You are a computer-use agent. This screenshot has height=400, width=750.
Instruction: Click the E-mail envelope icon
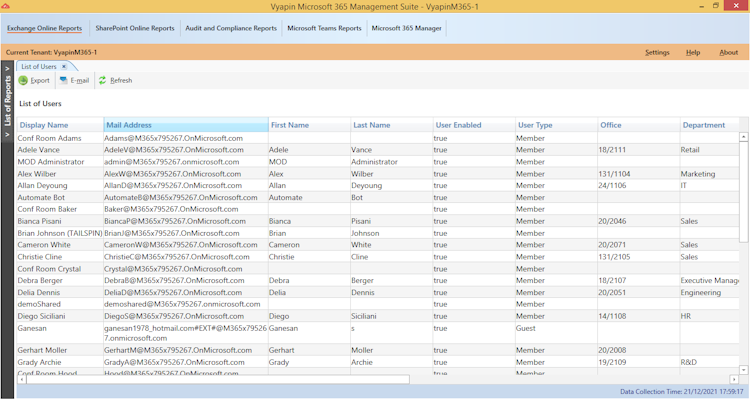point(63,80)
